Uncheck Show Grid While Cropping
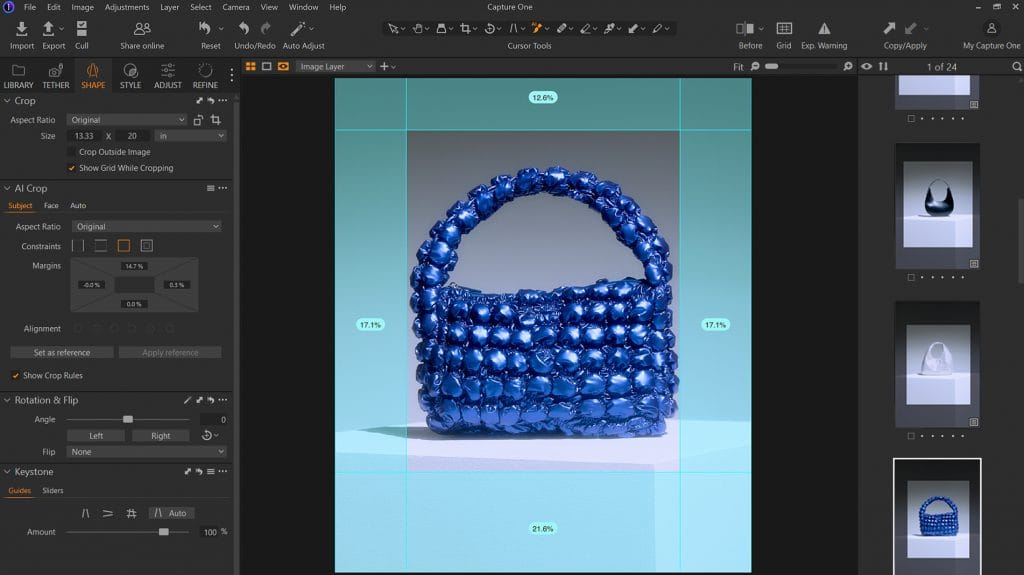Viewport: 1024px width, 575px height. tap(72, 168)
